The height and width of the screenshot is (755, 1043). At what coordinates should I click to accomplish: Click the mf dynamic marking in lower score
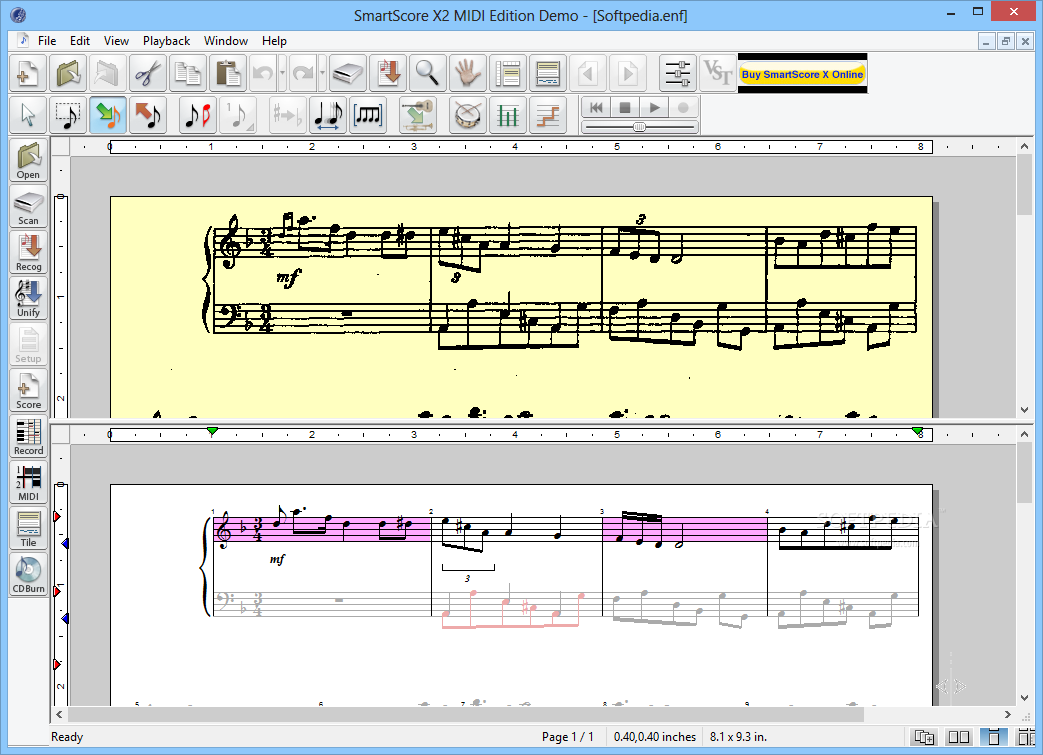pos(277,559)
